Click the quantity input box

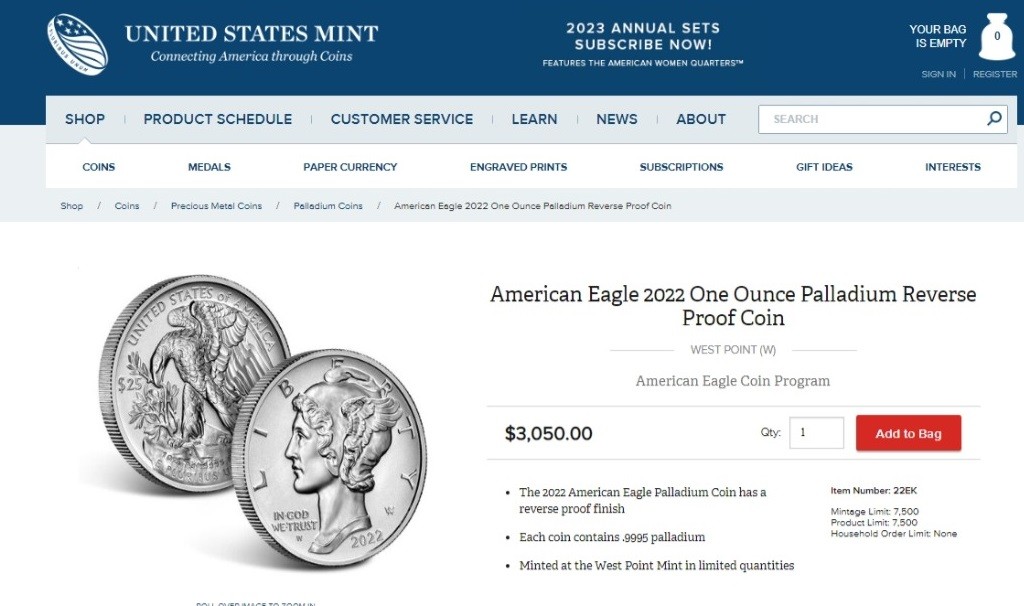tap(816, 433)
